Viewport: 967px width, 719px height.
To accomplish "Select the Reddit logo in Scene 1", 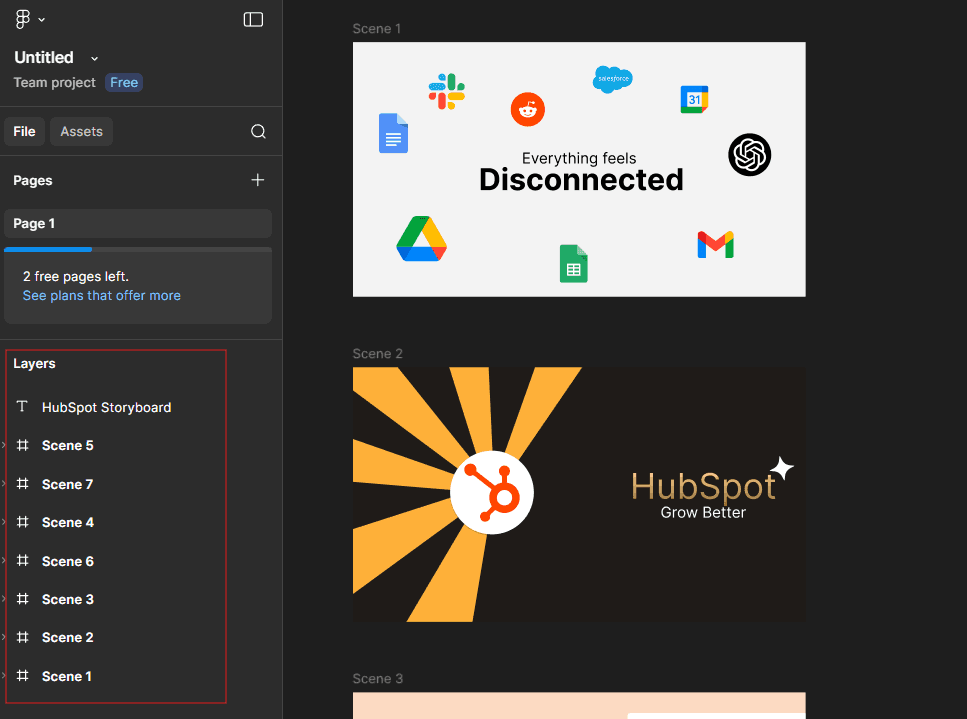I will (528, 110).
